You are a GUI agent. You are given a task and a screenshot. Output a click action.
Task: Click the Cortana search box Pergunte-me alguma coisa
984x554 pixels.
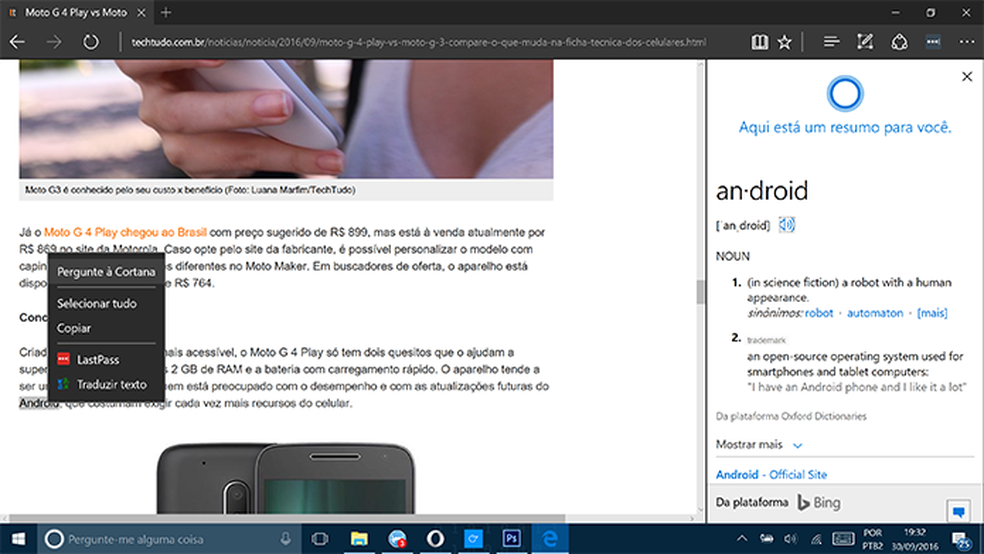(171, 539)
